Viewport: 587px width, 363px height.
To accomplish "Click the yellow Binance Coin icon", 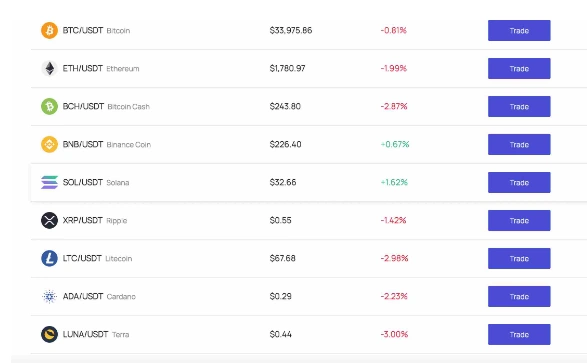I will 49,144.
